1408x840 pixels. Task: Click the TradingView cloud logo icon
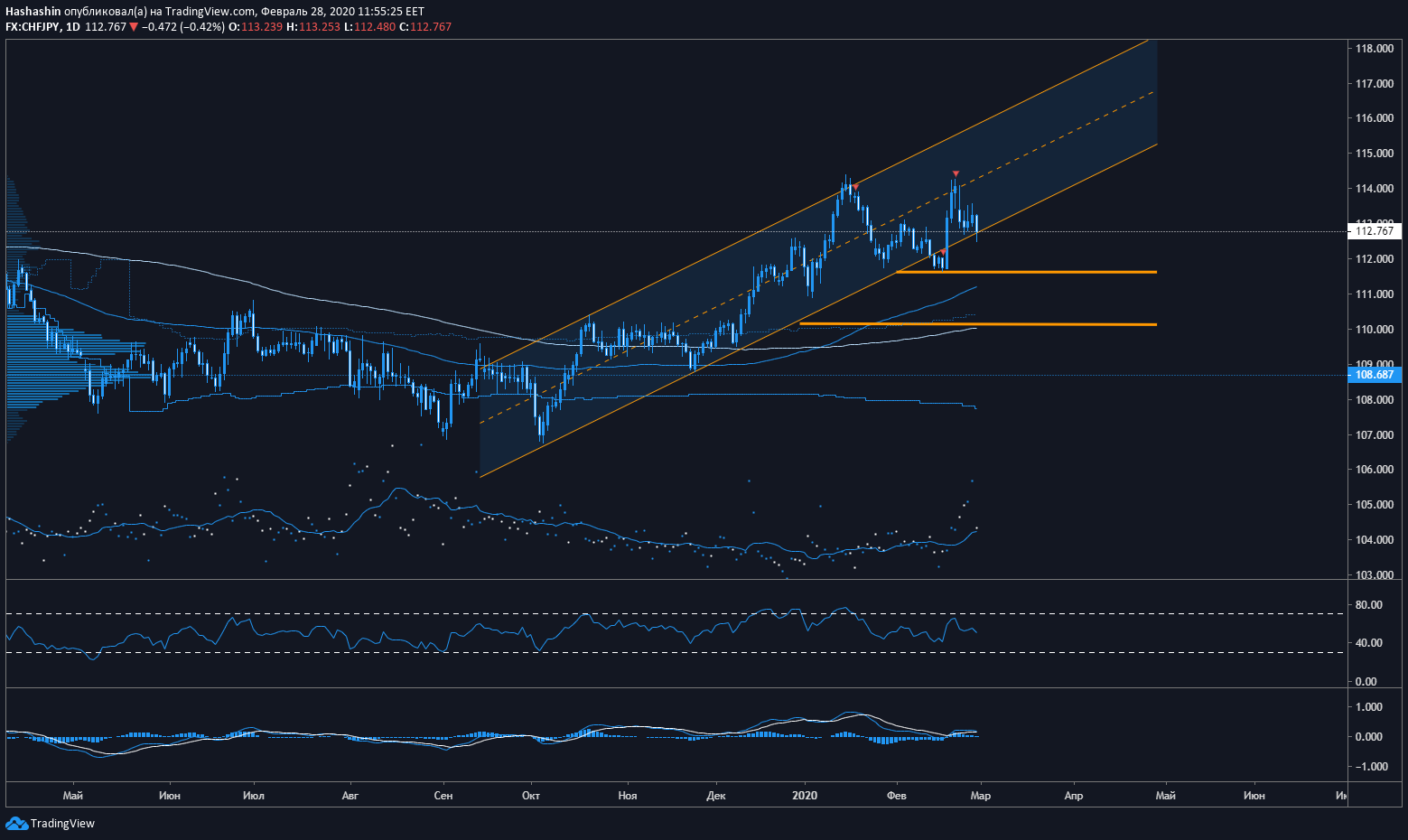click(x=16, y=823)
